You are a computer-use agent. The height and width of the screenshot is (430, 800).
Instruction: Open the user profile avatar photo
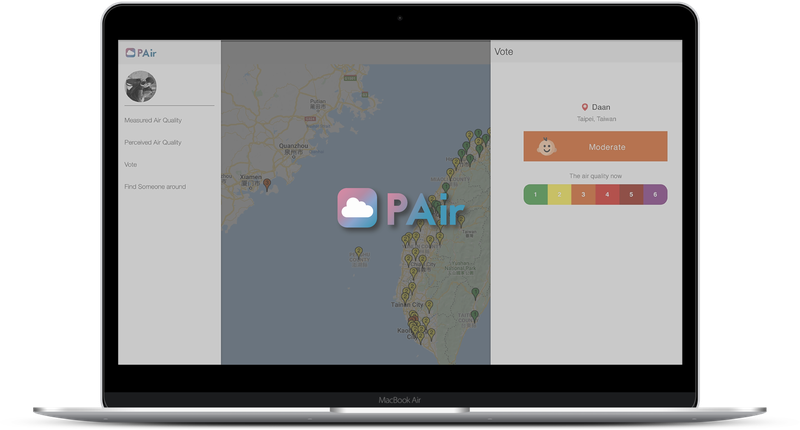140,87
